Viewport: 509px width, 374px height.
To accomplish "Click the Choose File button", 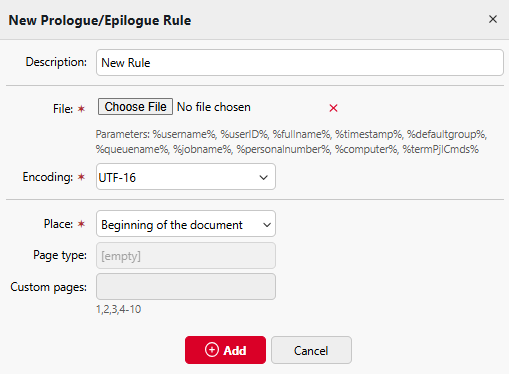I will click(135, 107).
